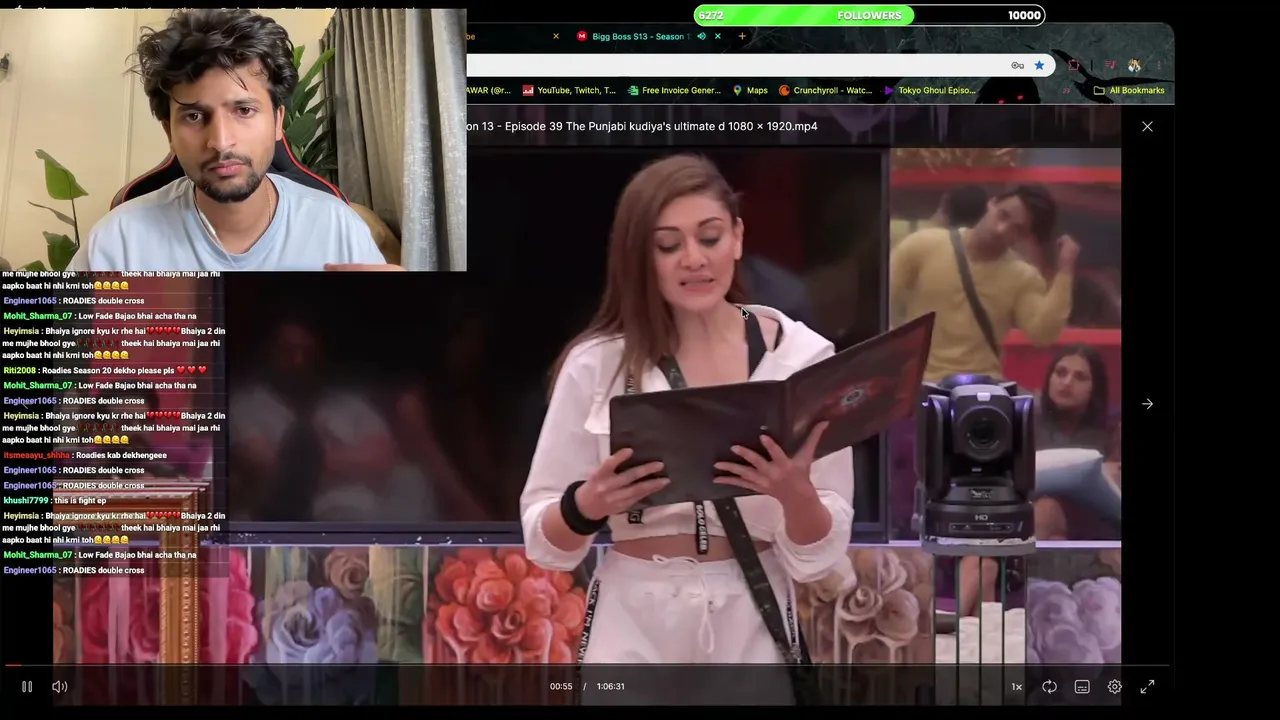Open the Crunchyroll bookmark
Screen dimensions: 1280x720
(x=826, y=90)
